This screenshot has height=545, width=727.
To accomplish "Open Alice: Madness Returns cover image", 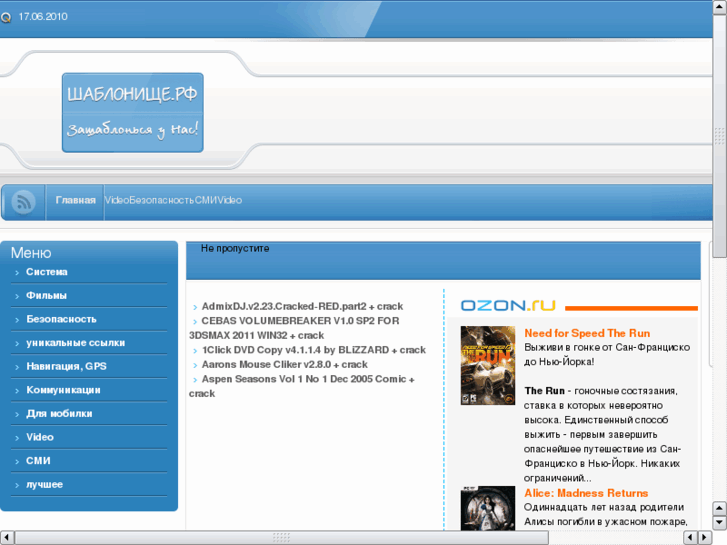I will 488,508.
